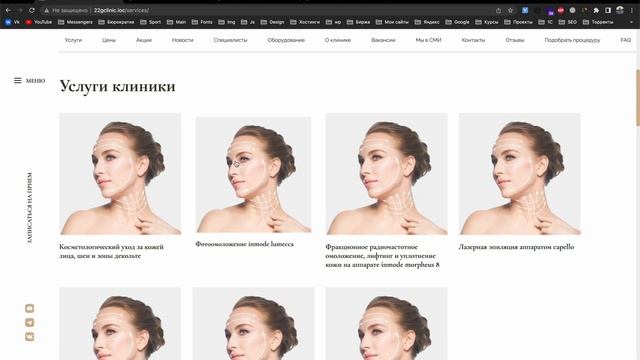Go to the О клинике page

338,40
